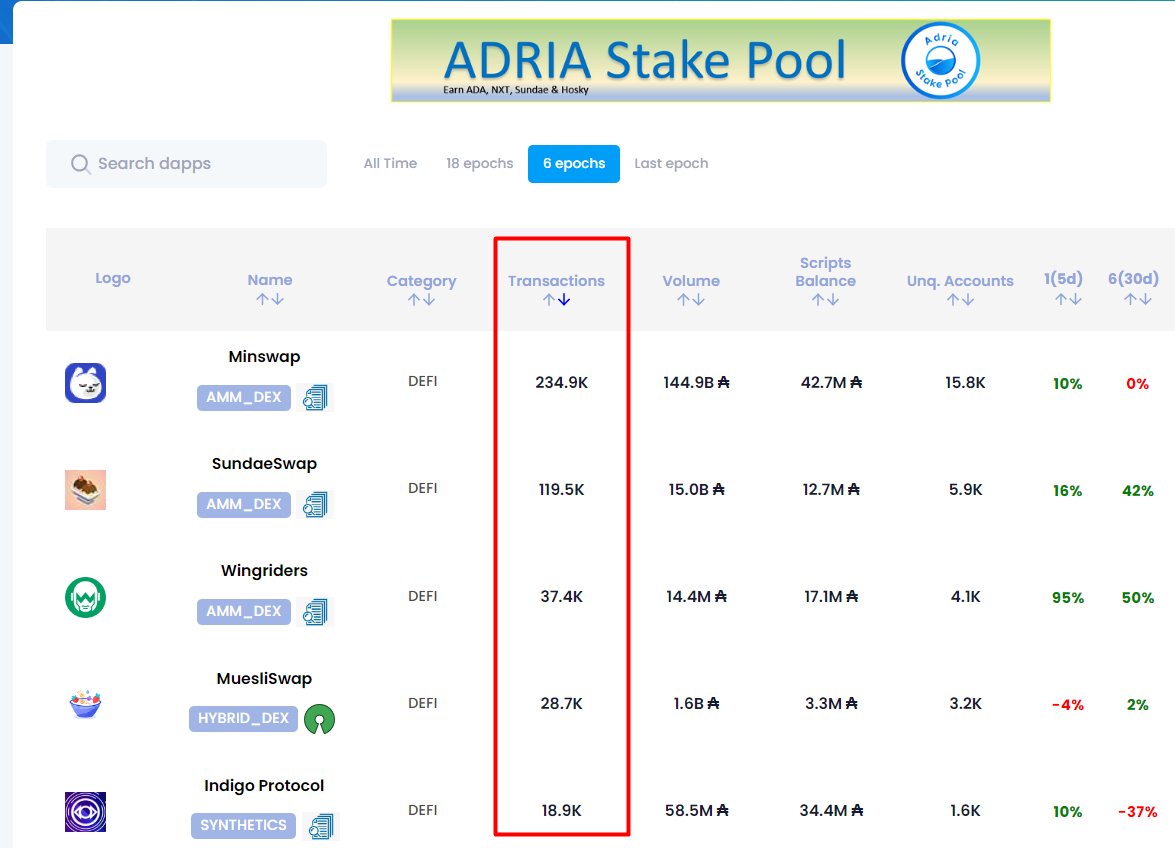
Task: Click Indigo Protocol's -37% thirty-day change
Action: [x=1138, y=812]
